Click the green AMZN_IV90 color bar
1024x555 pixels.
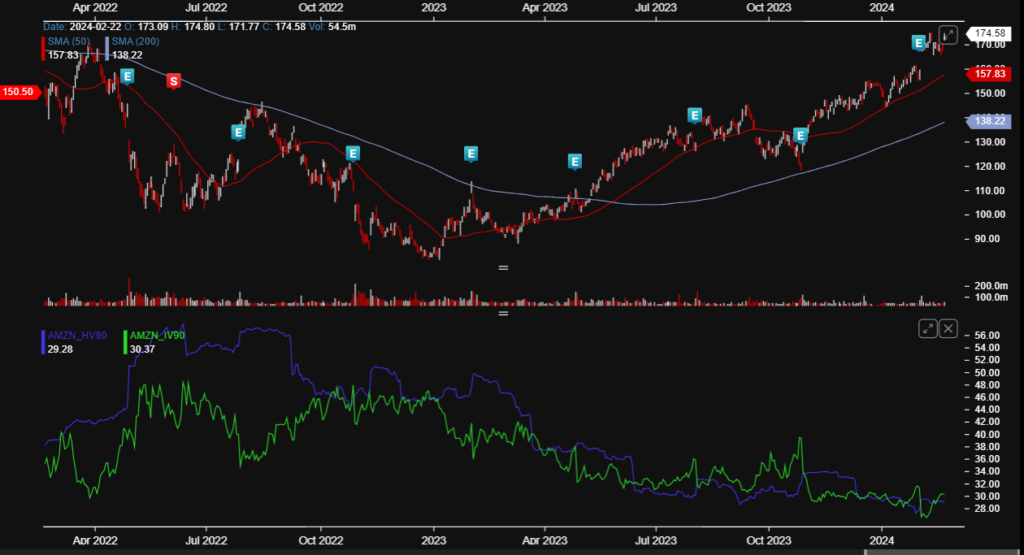pos(125,342)
